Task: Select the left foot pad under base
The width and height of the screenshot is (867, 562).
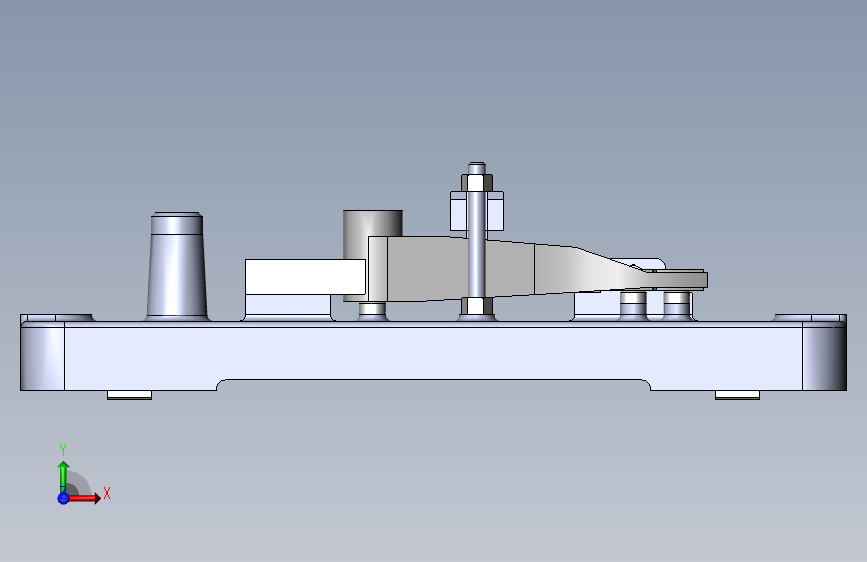Action: tap(129, 395)
